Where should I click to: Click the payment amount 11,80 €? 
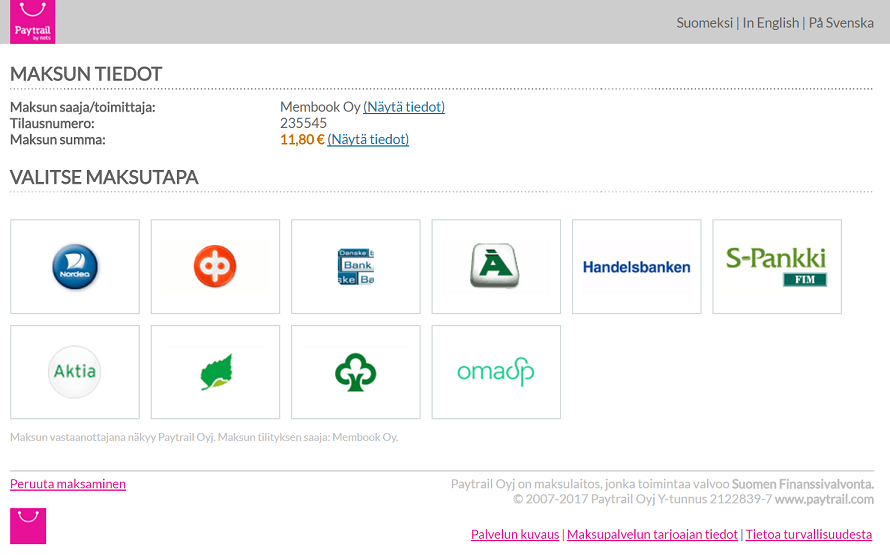pyautogui.click(x=303, y=139)
